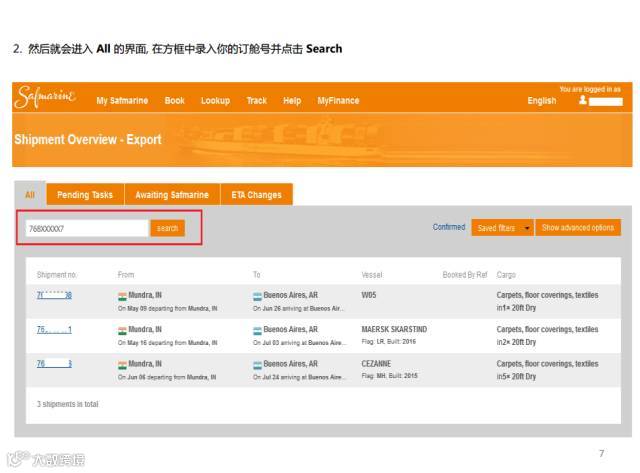Select vessel name MAERSK SKARSTIND
This screenshot has height=473, width=640.
394,329
